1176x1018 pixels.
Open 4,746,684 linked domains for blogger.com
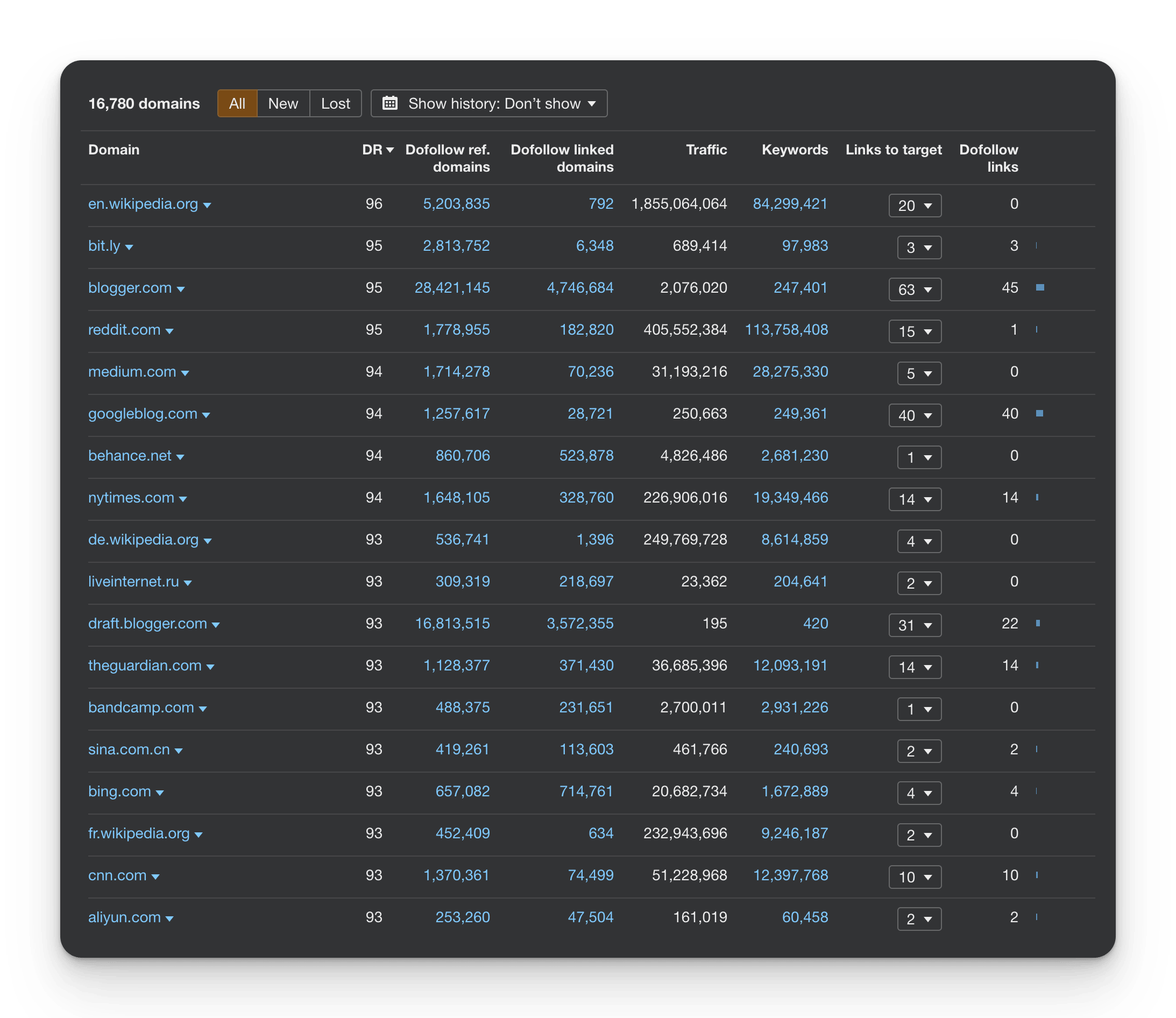click(x=580, y=287)
